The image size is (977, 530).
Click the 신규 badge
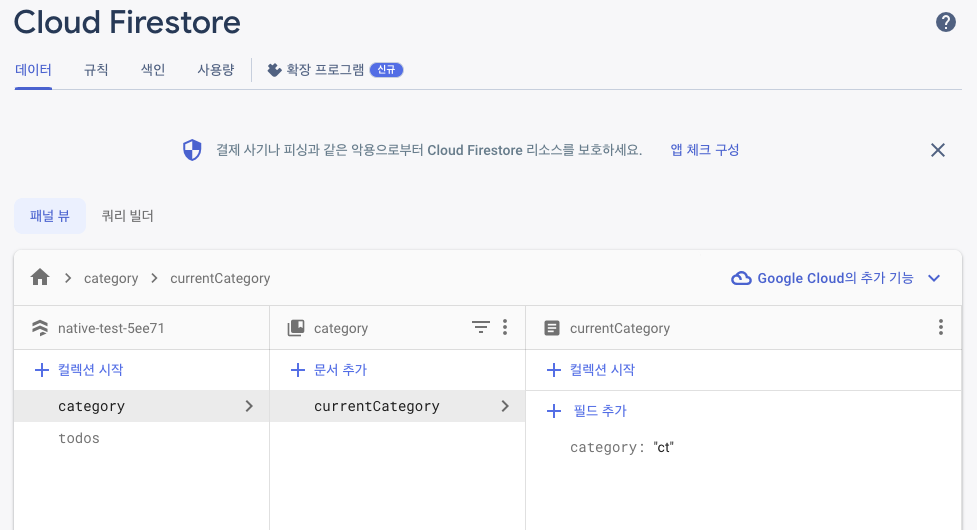(x=386, y=70)
